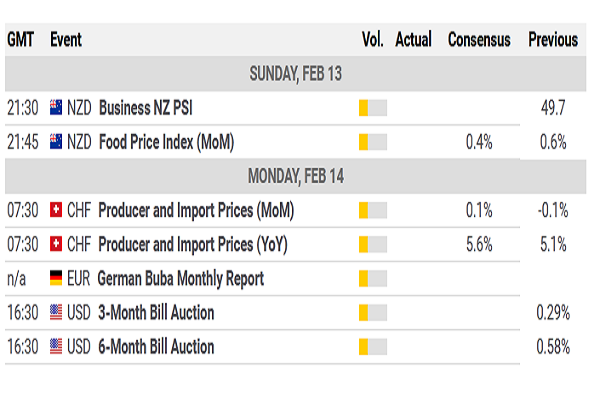Screen dimensions: 600x400
Task: Open the Producer and Import Prices (YoY) event
Action: [196, 245]
